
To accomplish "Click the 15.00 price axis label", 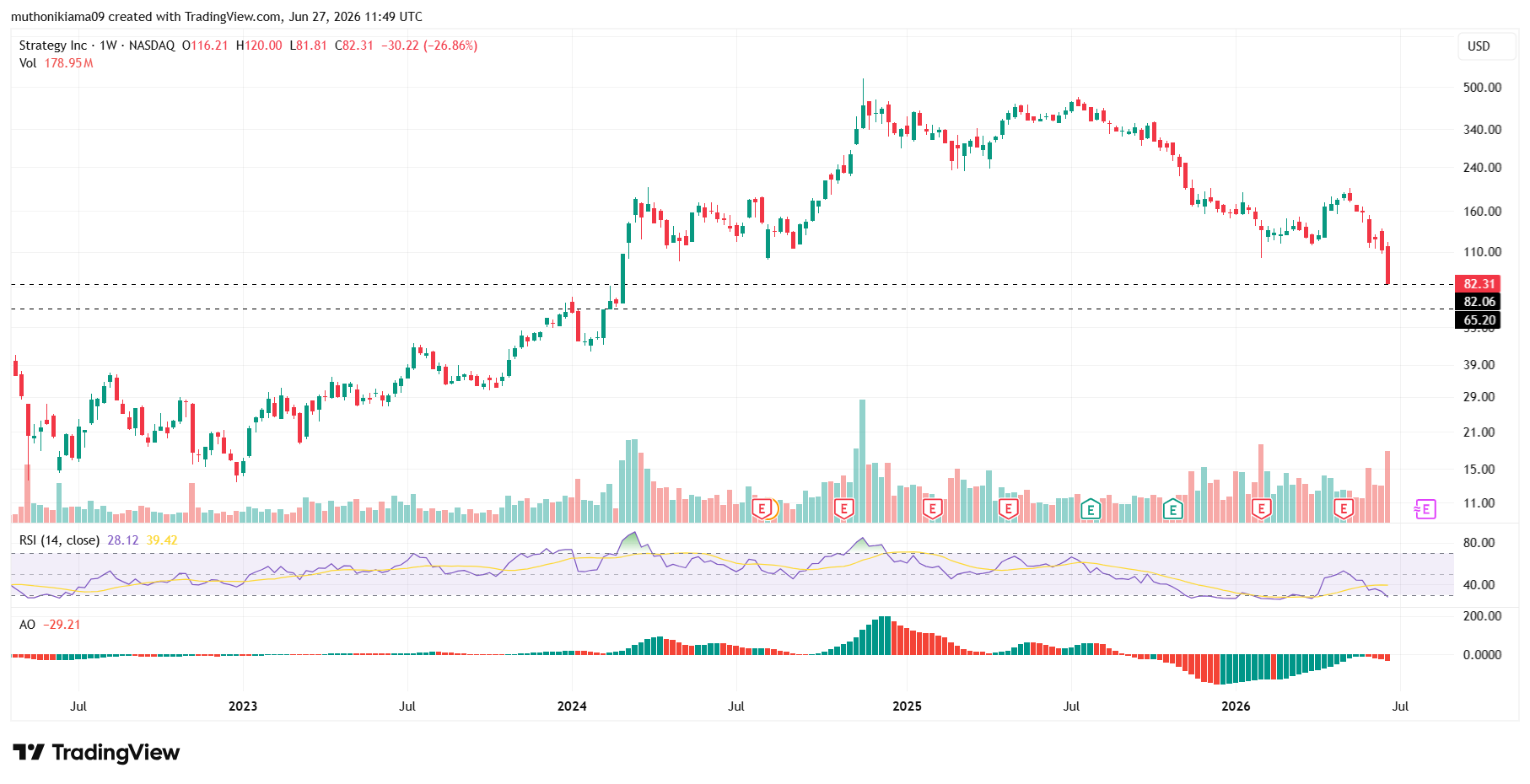I will tap(1479, 470).
